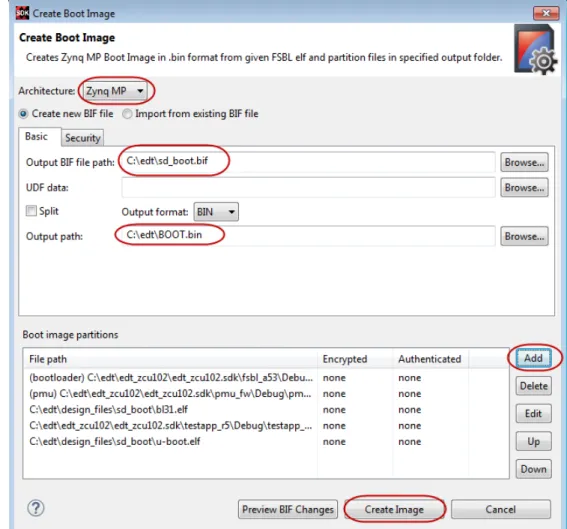Delete the selected partition

coord(533,386)
